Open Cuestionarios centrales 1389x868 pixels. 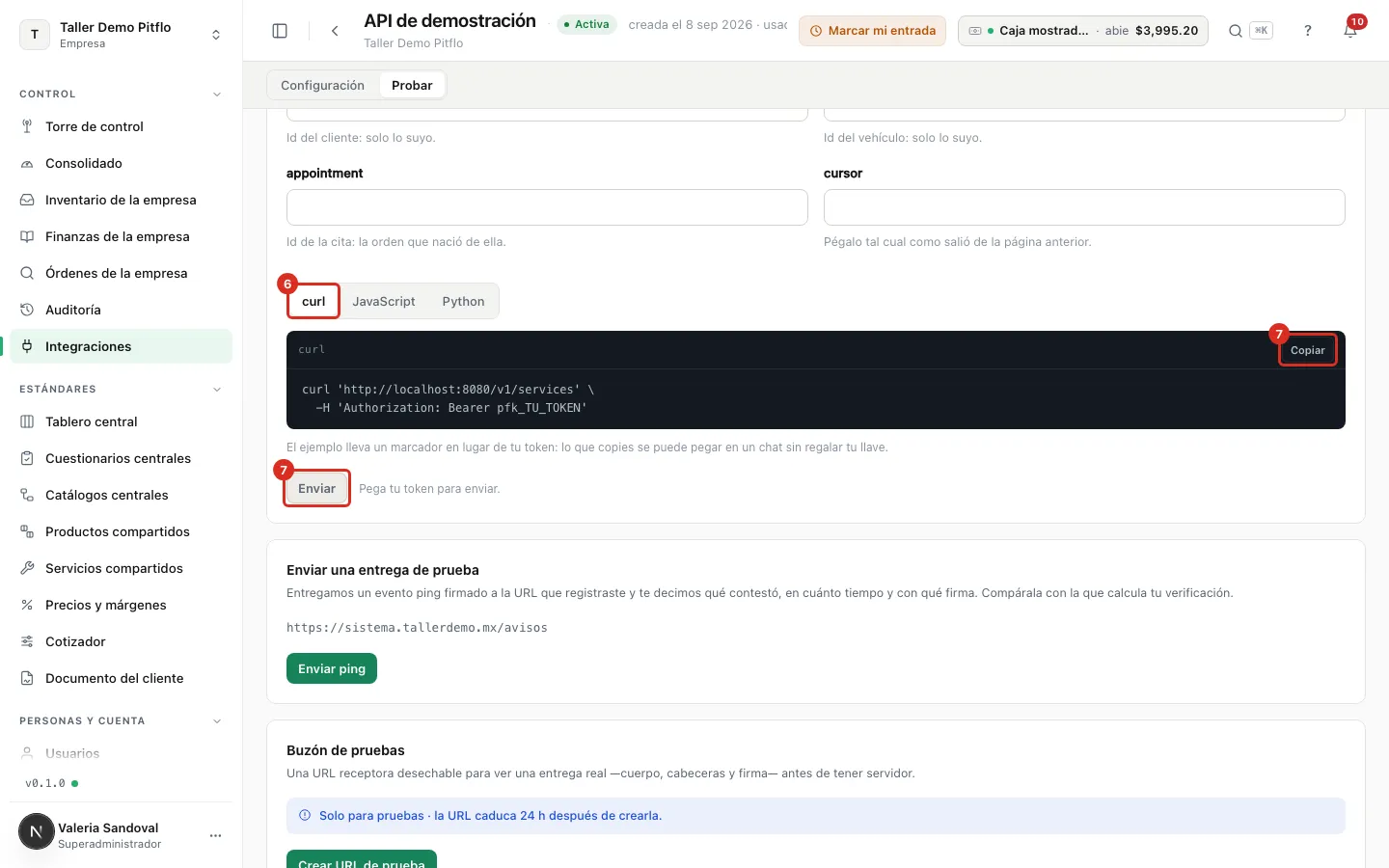(121, 458)
